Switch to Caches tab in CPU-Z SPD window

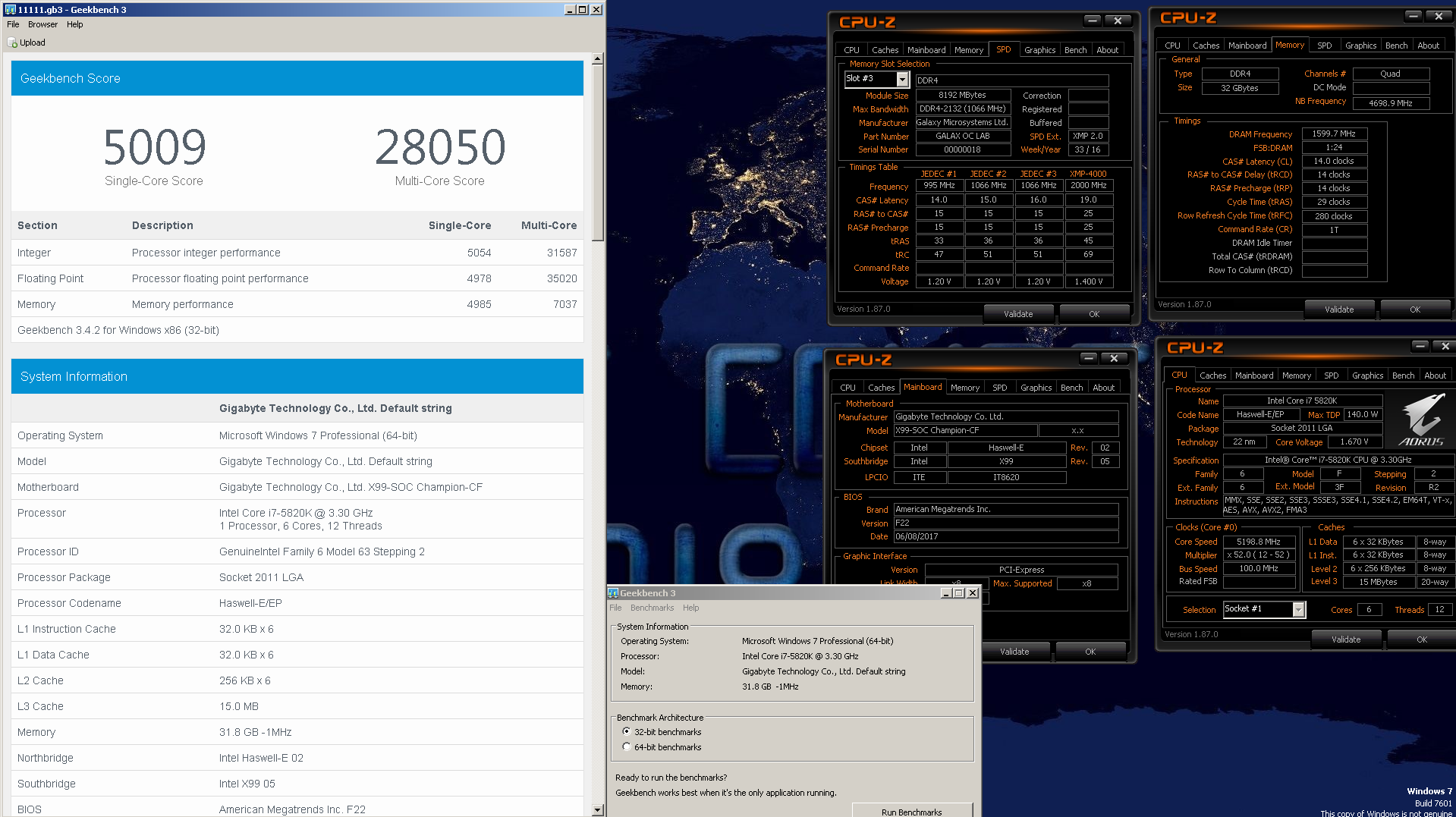[885, 50]
